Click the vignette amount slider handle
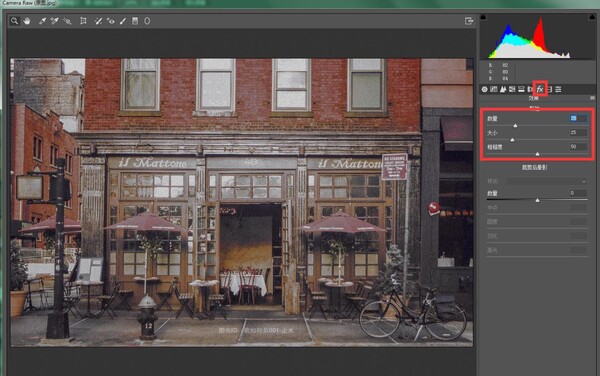This screenshot has height=376, width=600. point(537,200)
